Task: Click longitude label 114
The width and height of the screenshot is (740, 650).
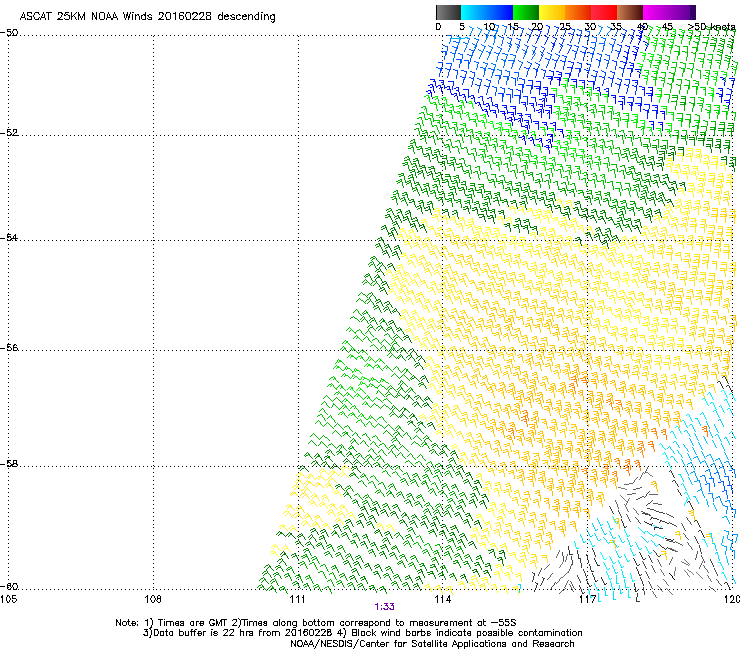Action: pos(442,599)
